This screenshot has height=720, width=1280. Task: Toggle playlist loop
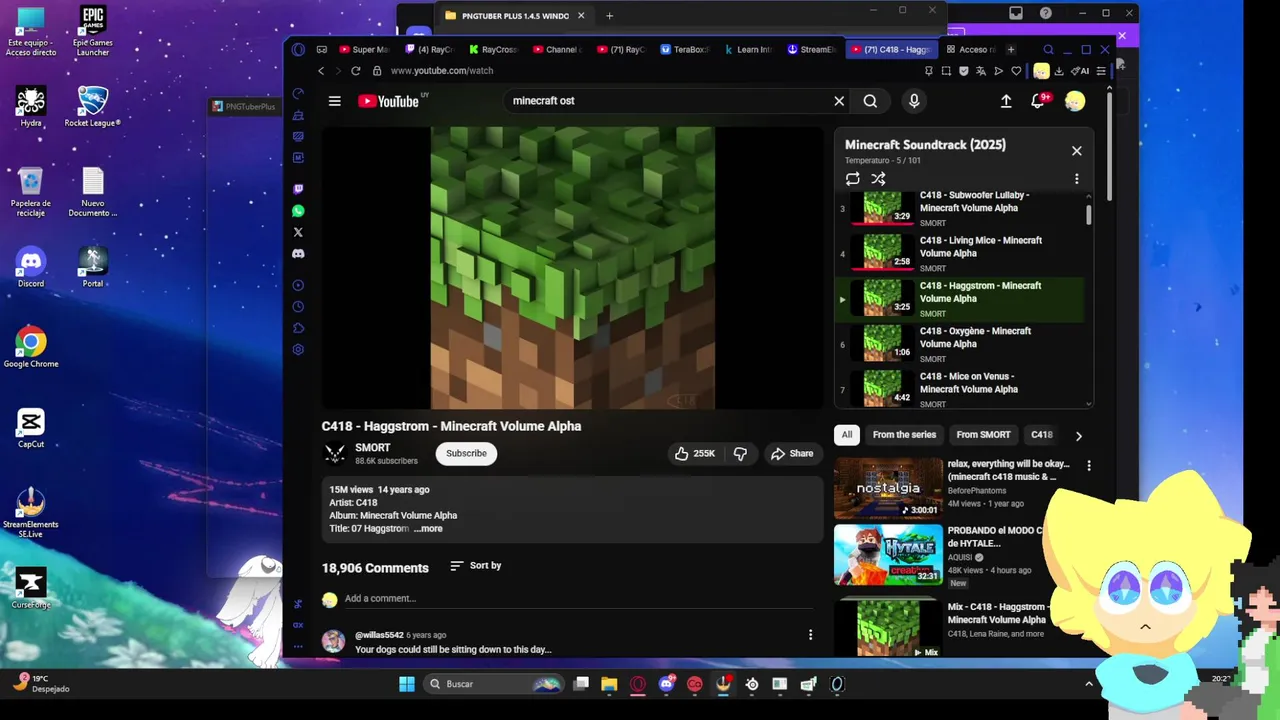point(852,179)
